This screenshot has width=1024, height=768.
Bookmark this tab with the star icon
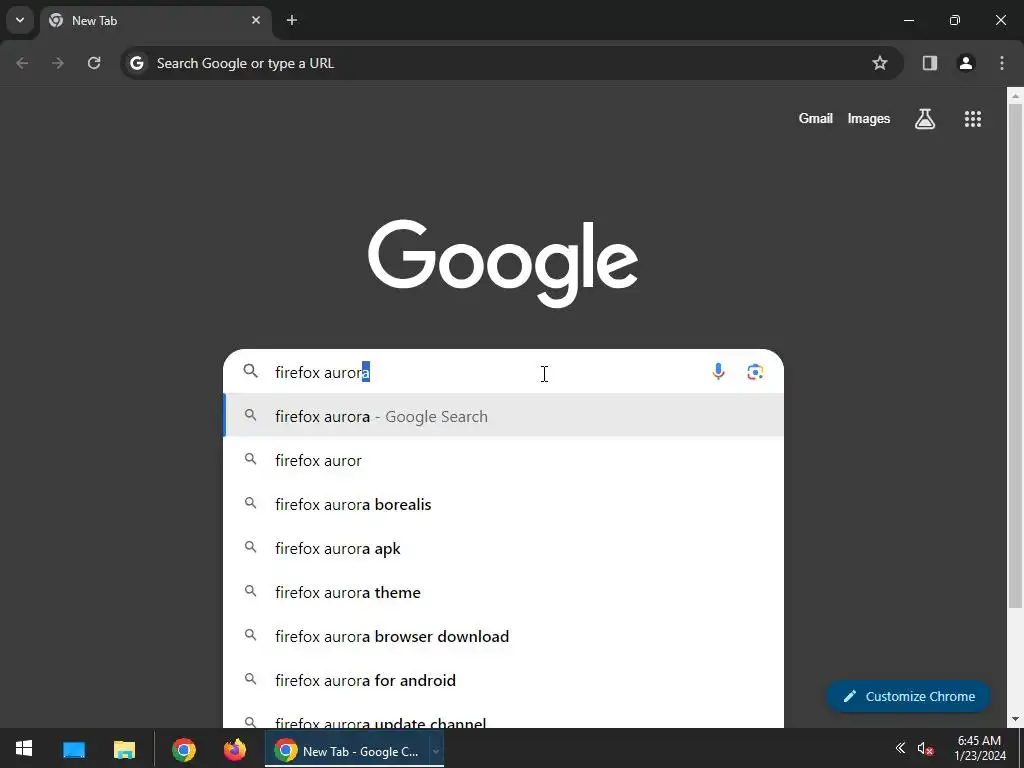tap(880, 63)
